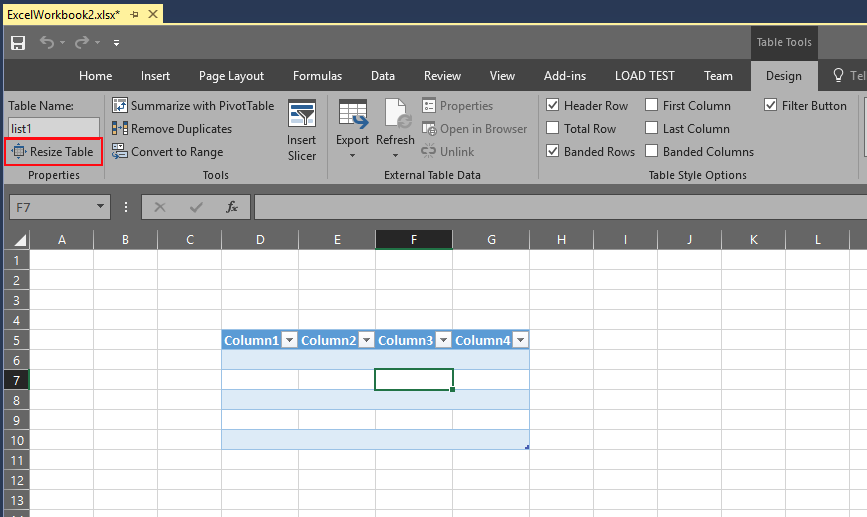Enable the Banded Columns checkbox
Image resolution: width=867 pixels, height=517 pixels.
(651, 151)
